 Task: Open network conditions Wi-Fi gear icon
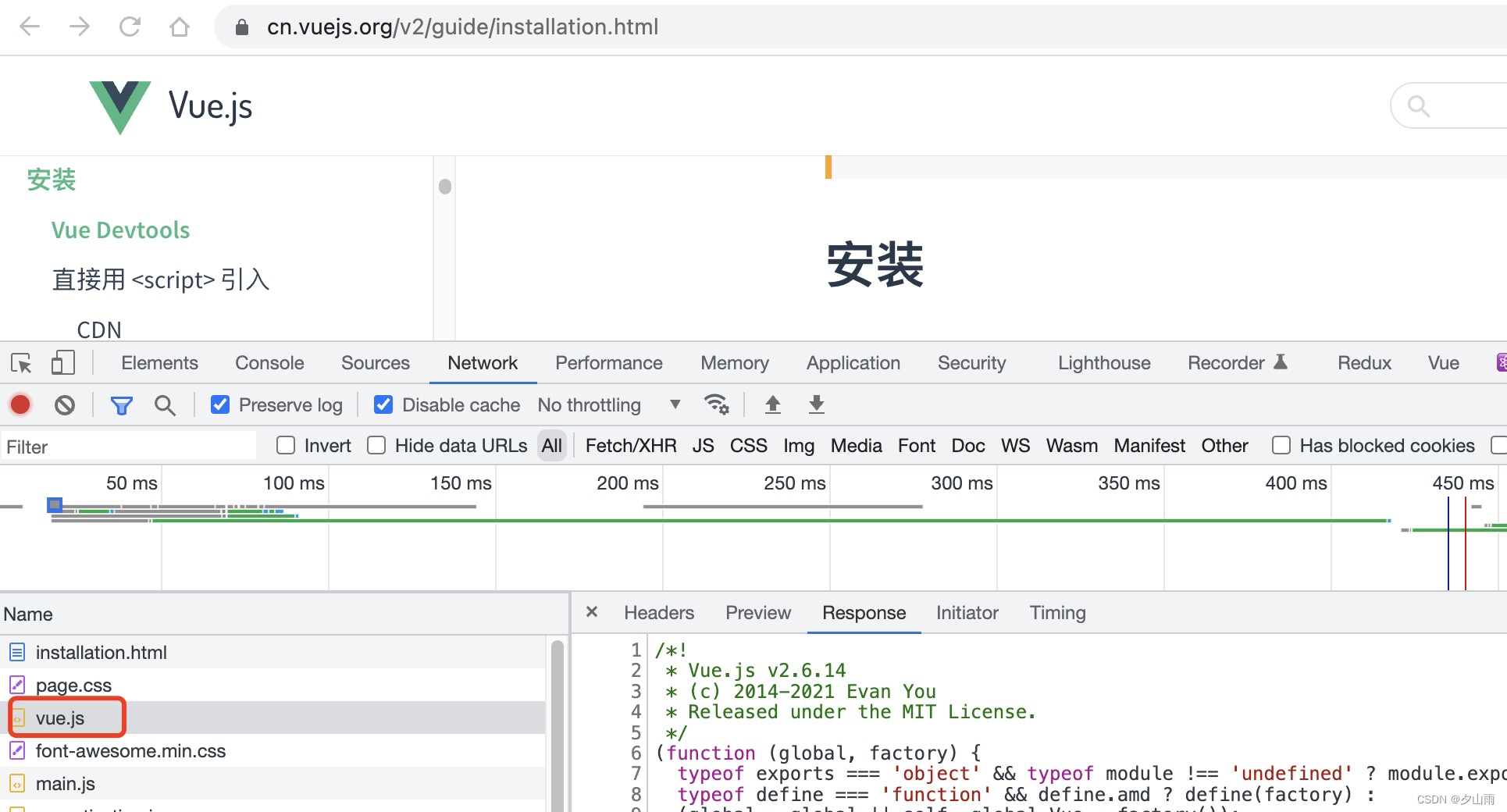(x=716, y=404)
